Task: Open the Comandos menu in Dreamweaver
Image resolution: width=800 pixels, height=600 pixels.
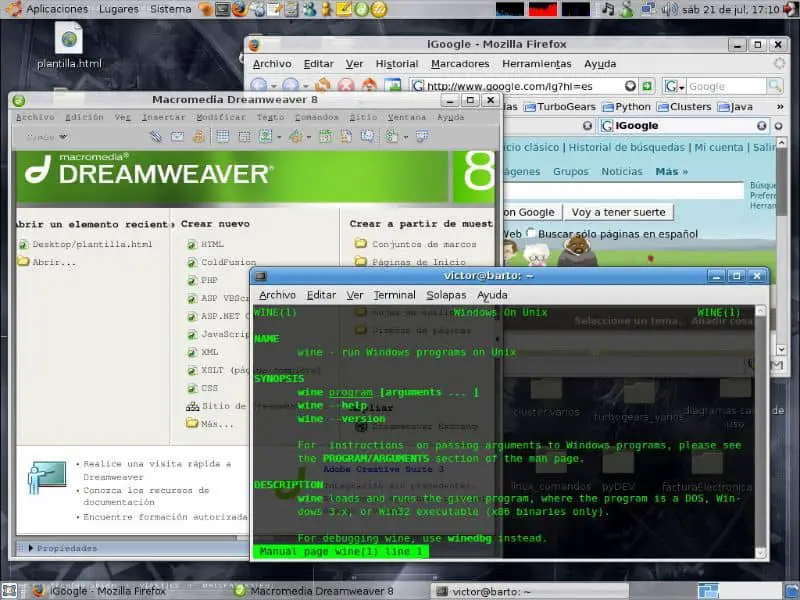Action: (316, 117)
